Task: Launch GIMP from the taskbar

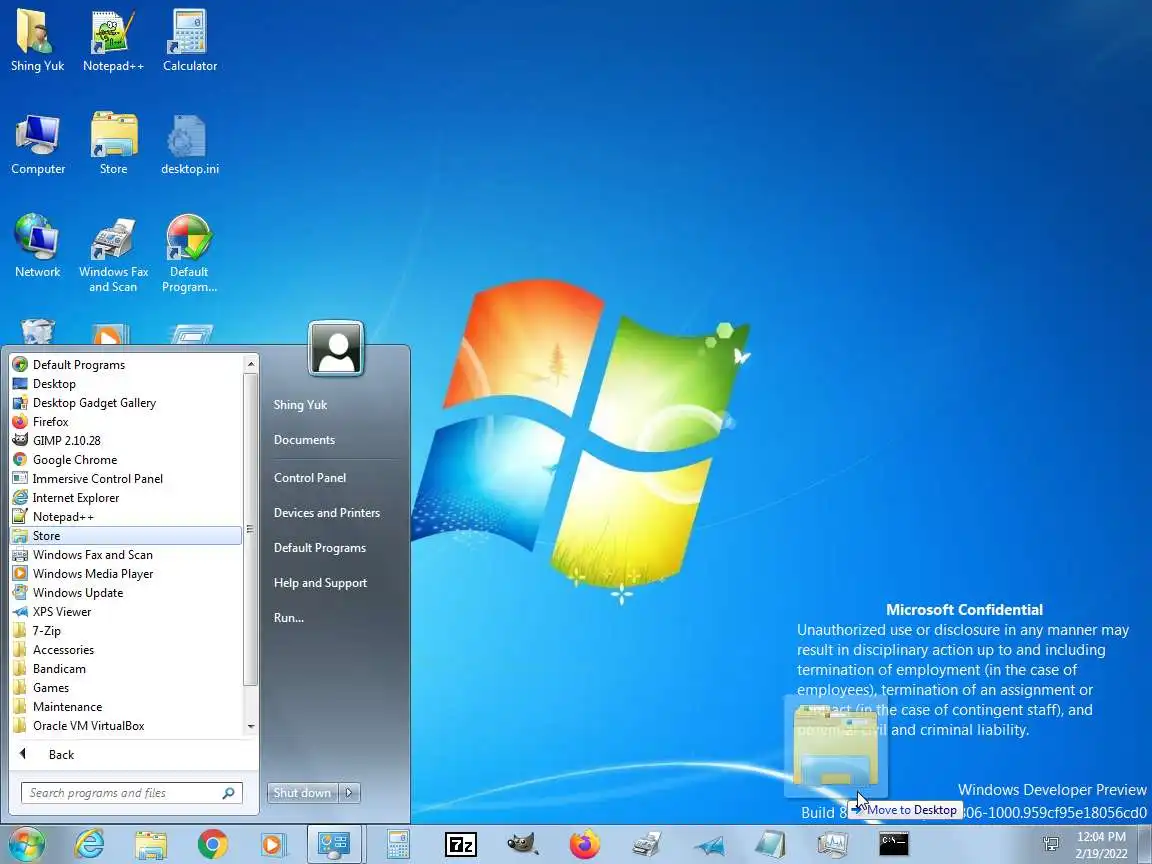Action: pos(522,844)
